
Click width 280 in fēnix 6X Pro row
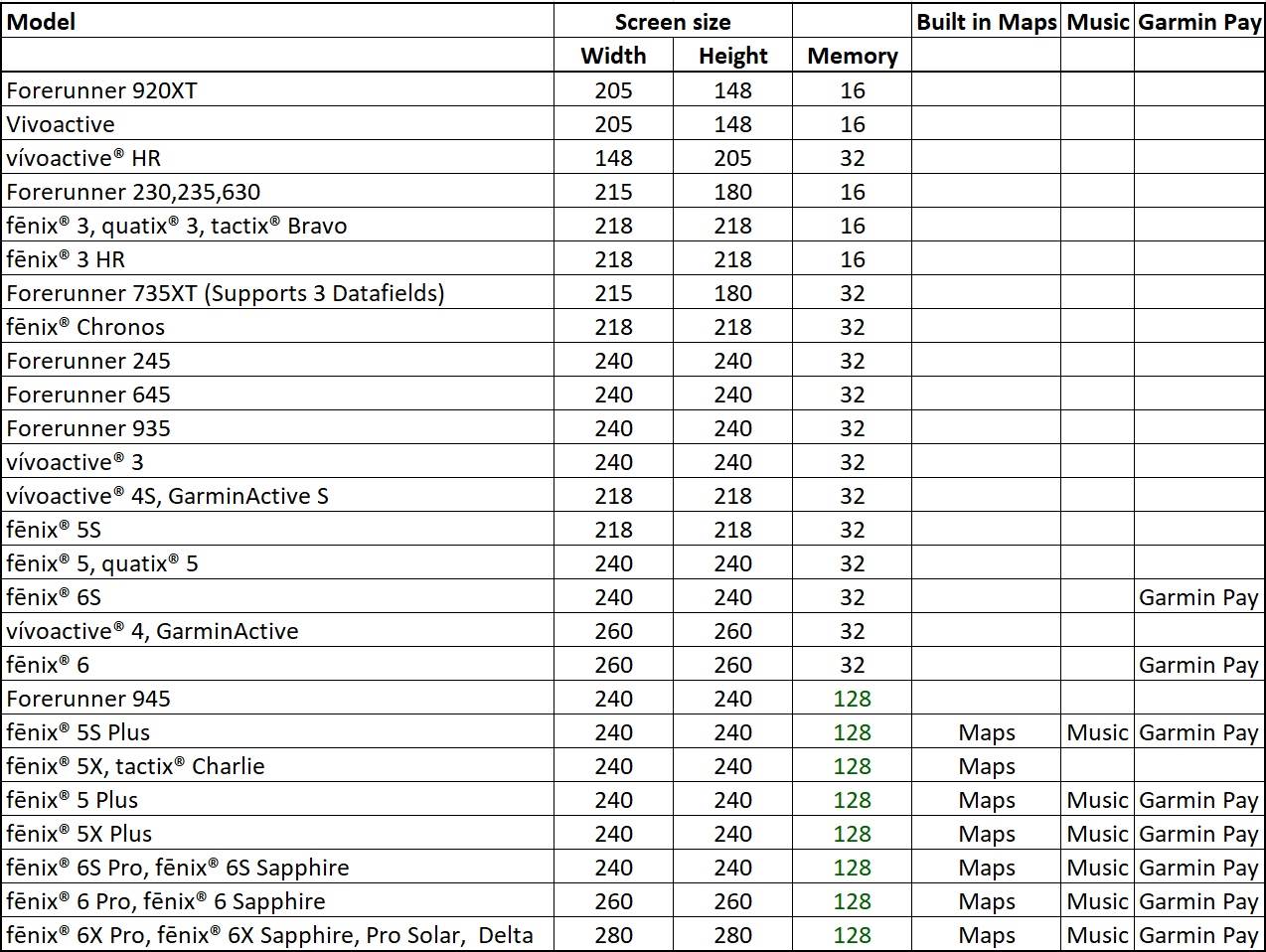pyautogui.click(x=613, y=935)
